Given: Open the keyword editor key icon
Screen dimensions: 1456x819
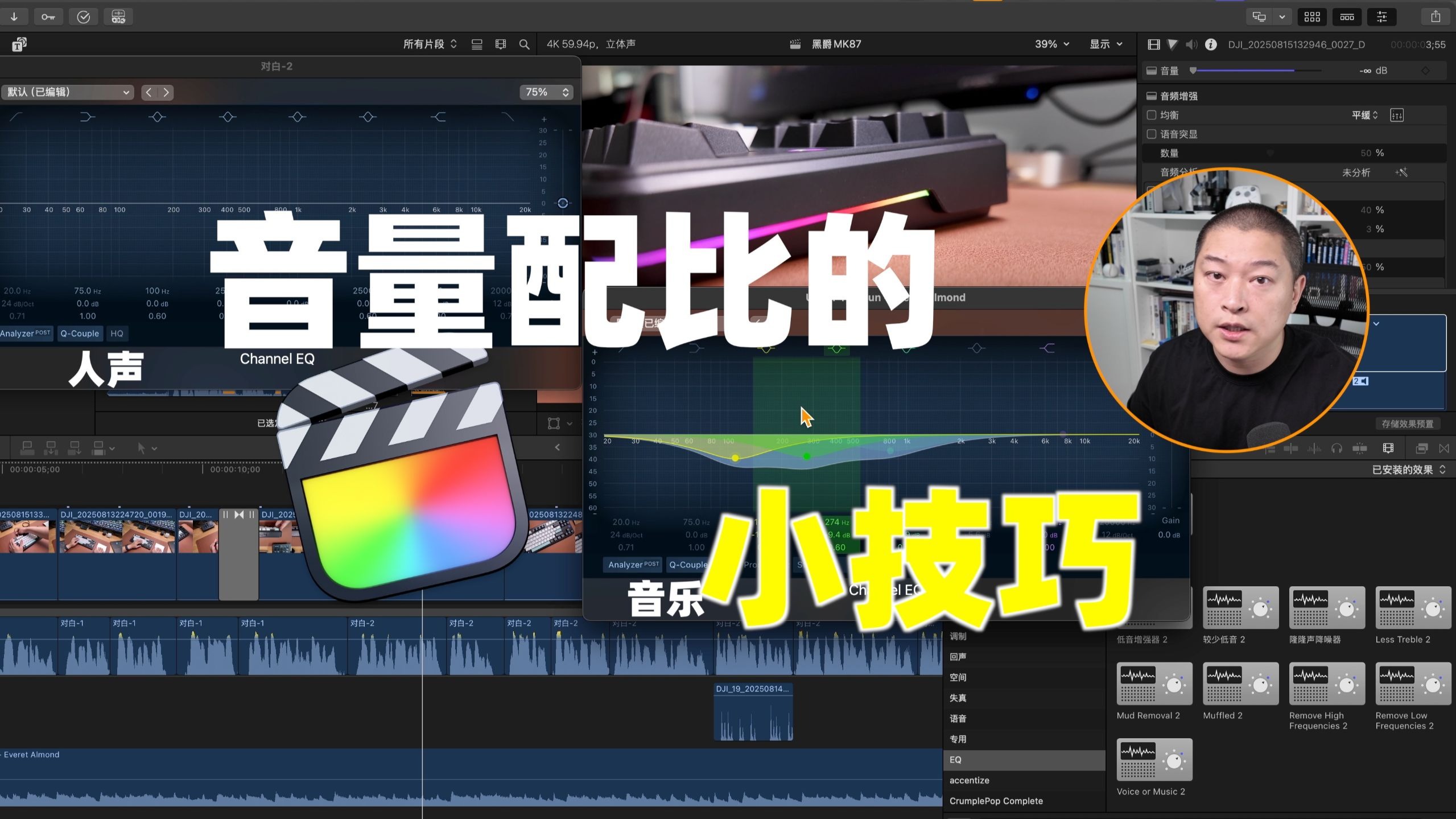Looking at the screenshot, I should (x=48, y=17).
